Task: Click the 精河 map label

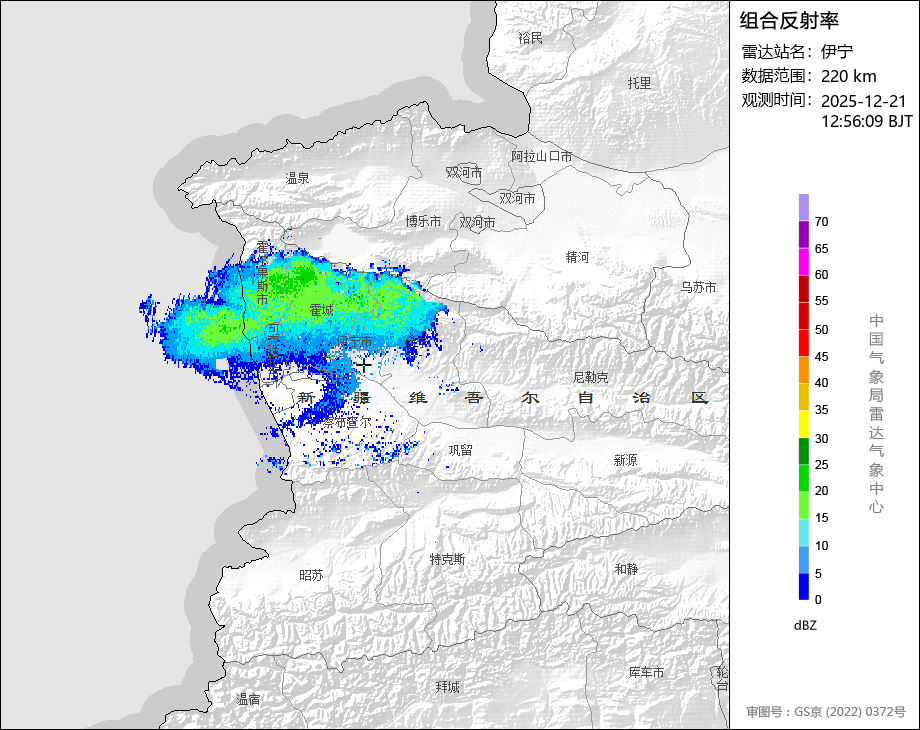Action: [577, 257]
